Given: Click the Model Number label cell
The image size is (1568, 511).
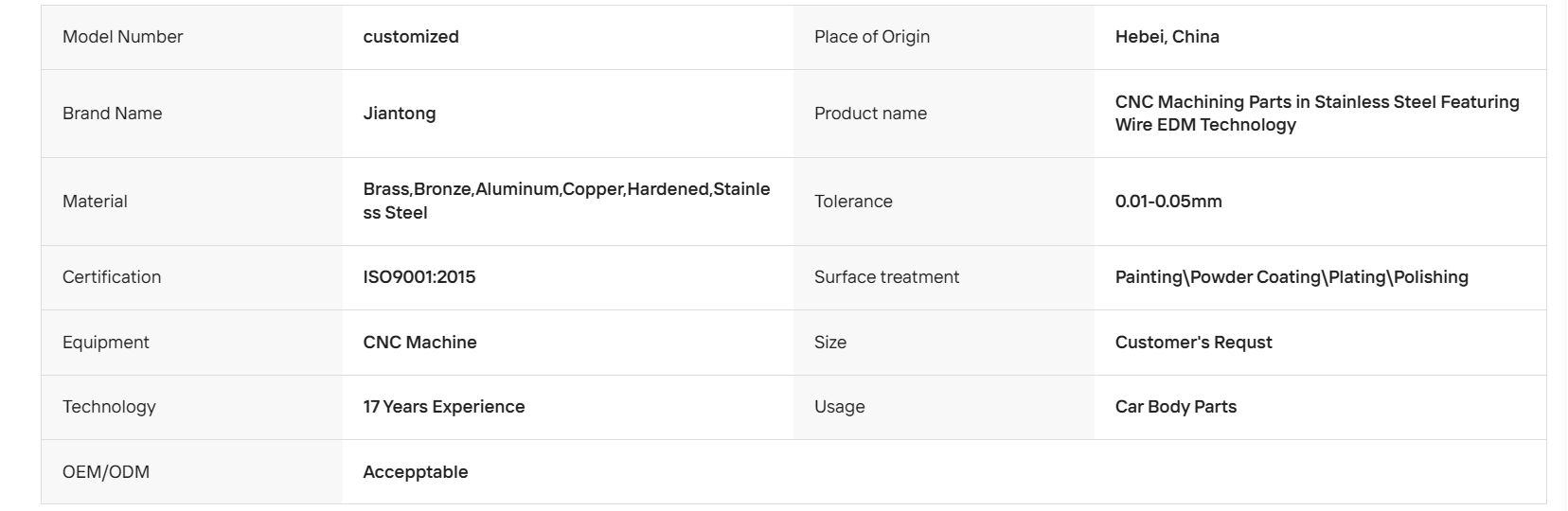Looking at the screenshot, I should [191, 37].
